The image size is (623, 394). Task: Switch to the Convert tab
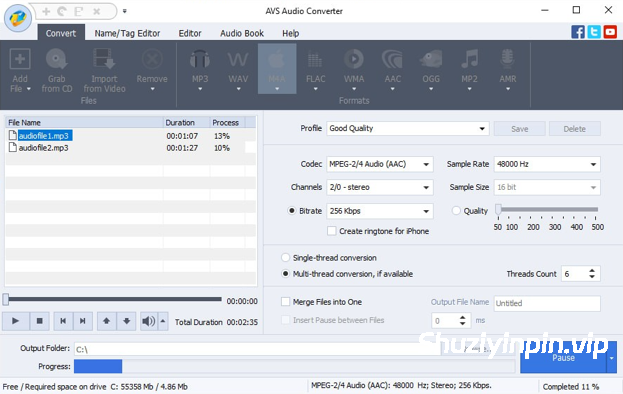click(61, 33)
